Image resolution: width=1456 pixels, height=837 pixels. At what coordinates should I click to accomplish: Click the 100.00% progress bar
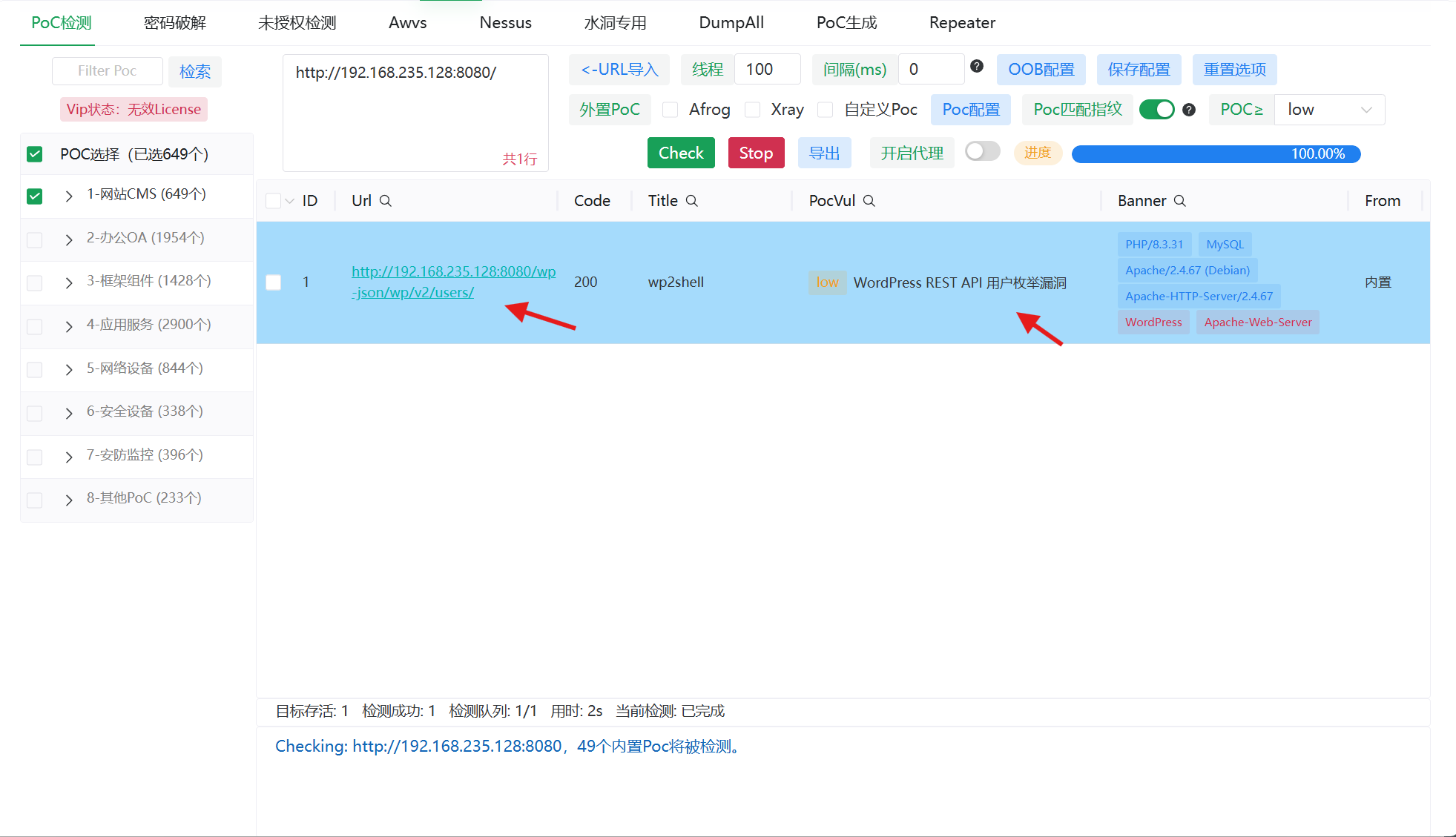[1216, 153]
